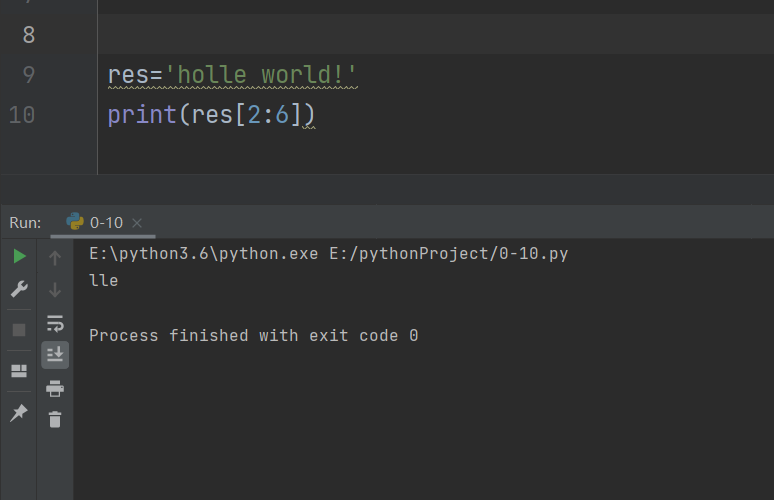The height and width of the screenshot is (500, 774).
Task: Click the down stack trace arrow
Action: pos(55,290)
